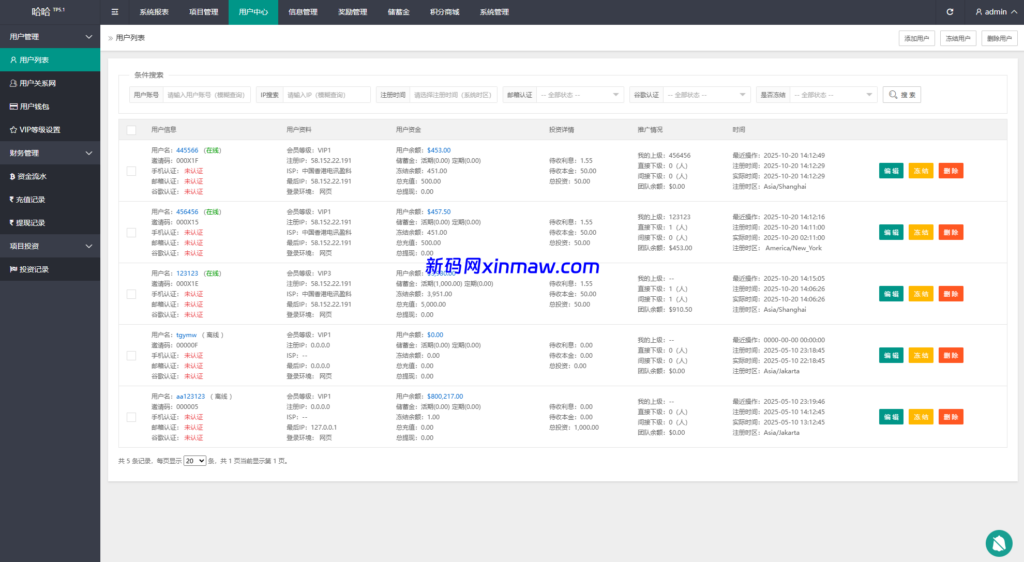Click the 冻结用户 button at top right

tap(958, 39)
